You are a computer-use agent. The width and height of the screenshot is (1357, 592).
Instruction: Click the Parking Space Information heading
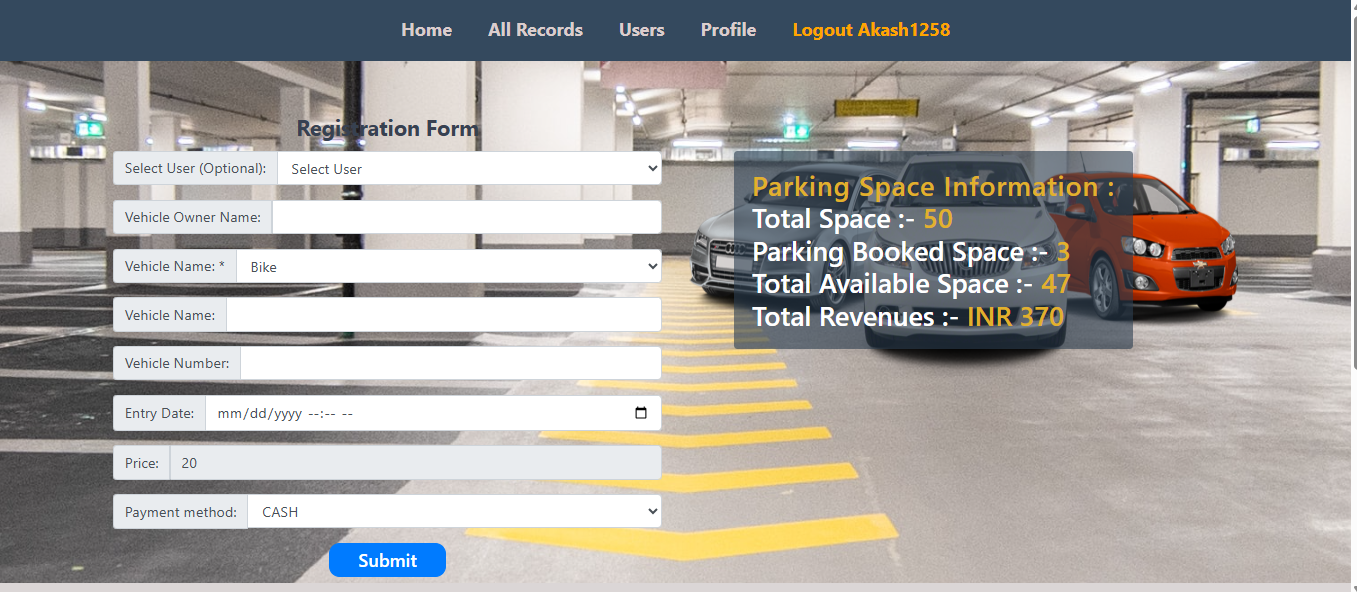click(x=932, y=187)
